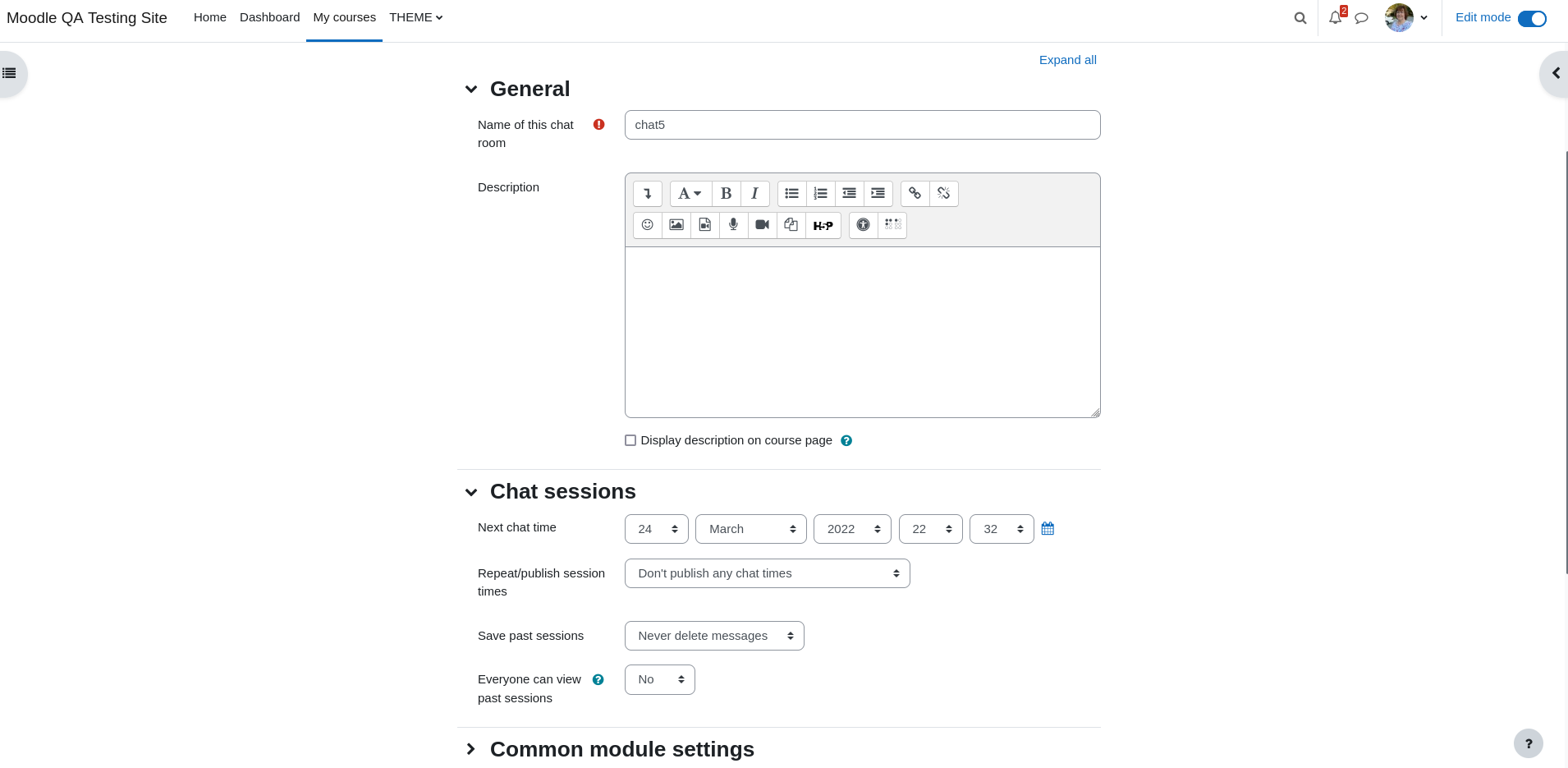Open date picker calendar icon

[1048, 528]
